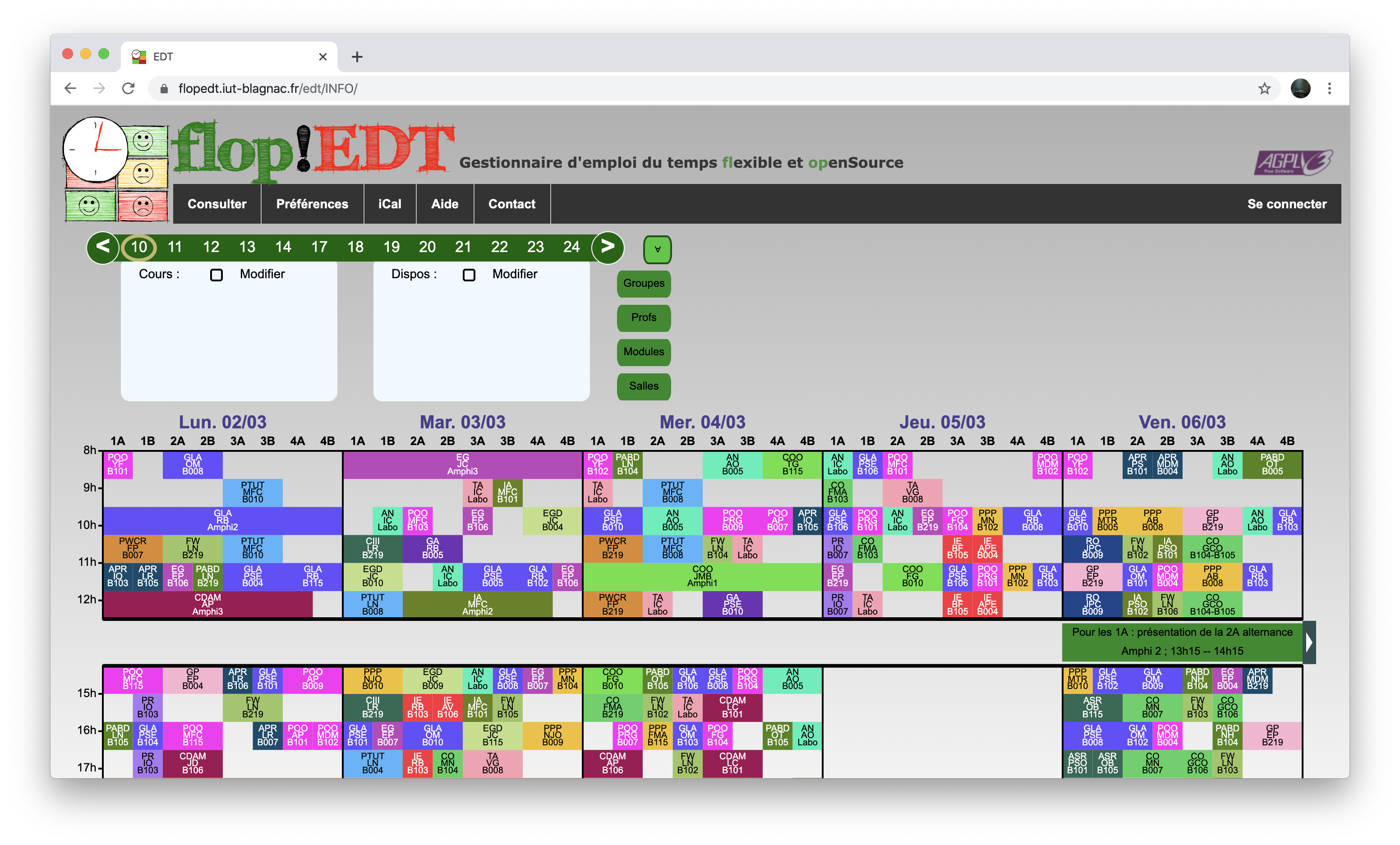Reload the current page
The image size is (1400, 845).
point(129,88)
